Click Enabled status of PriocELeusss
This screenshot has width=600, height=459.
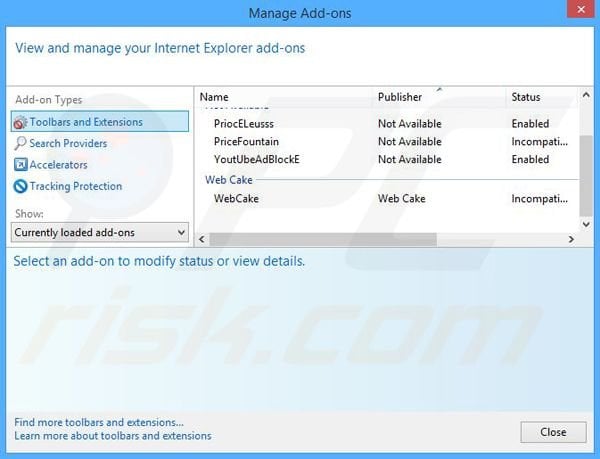click(530, 124)
